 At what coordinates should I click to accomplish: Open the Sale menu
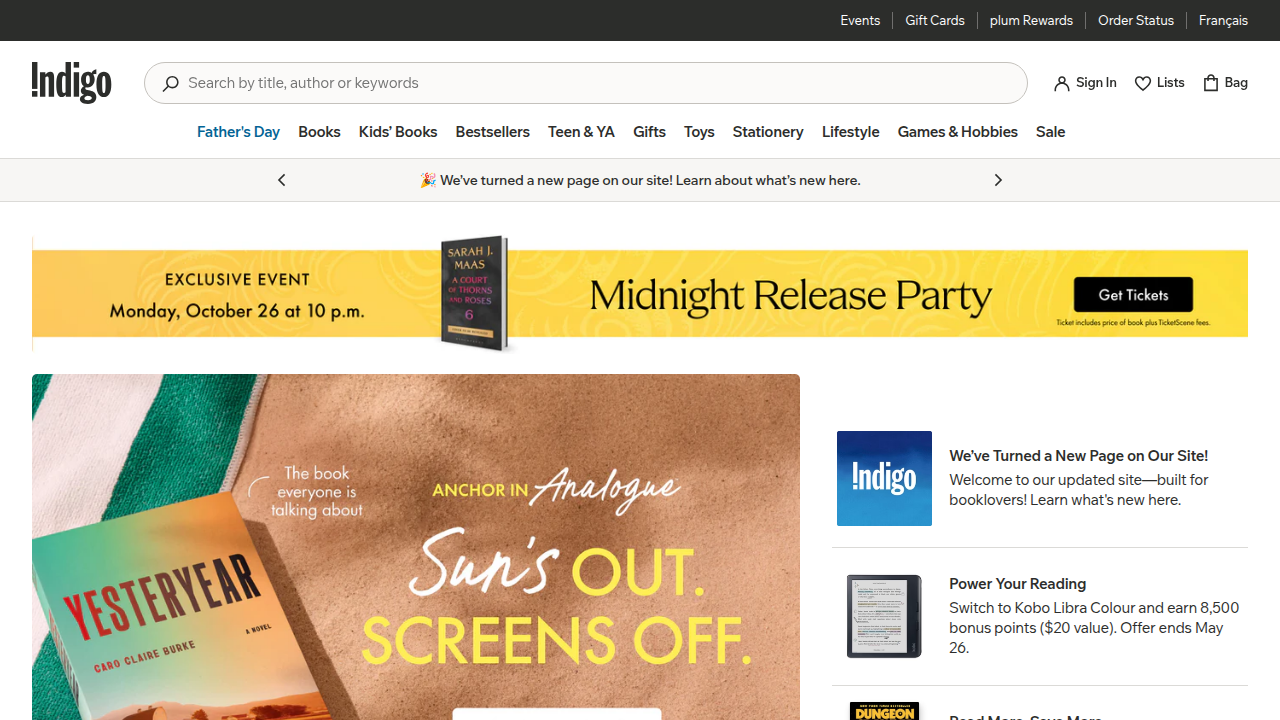tap(1050, 132)
